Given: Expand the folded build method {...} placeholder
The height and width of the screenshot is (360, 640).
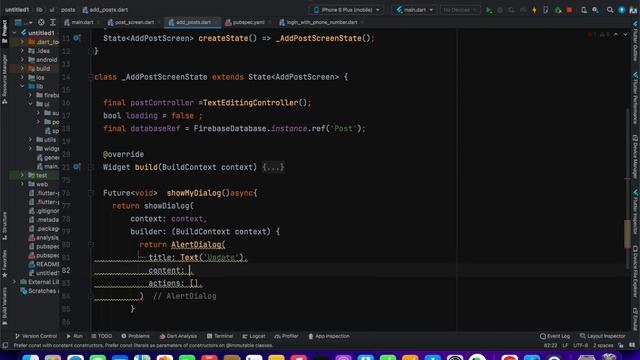Looking at the screenshot, I should [273, 167].
